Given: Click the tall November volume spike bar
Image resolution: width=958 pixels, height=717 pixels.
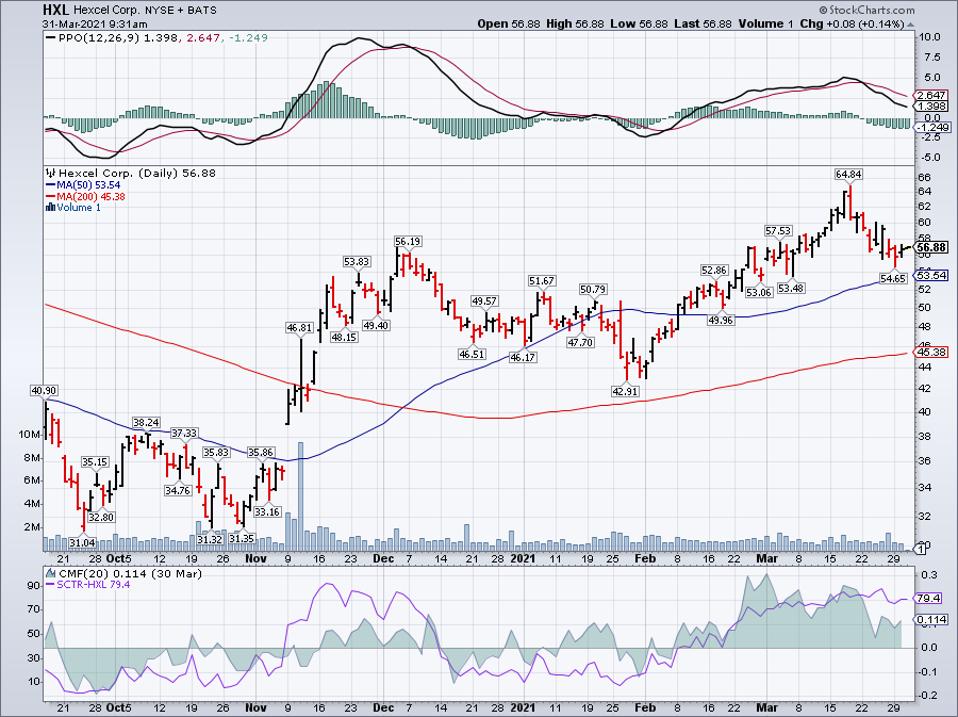Looking at the screenshot, I should click(x=300, y=496).
